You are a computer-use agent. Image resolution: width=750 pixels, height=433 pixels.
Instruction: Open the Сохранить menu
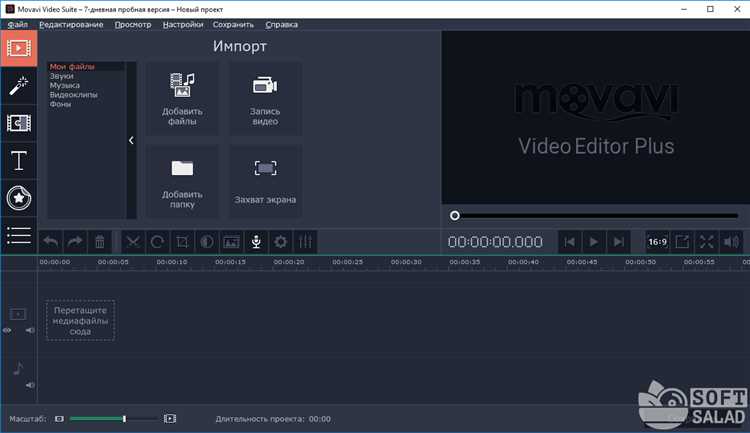coord(233,24)
